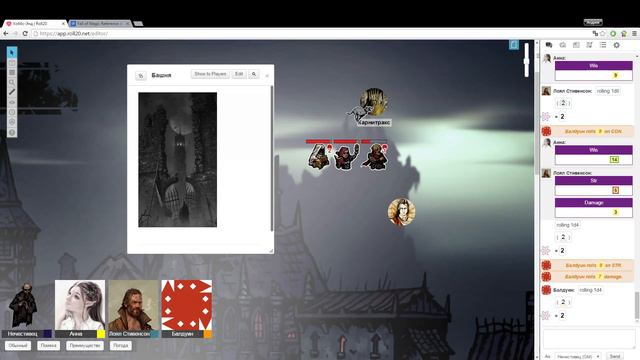Click the Преимущество macro button
This screenshot has height=360, width=640.
(x=85, y=346)
